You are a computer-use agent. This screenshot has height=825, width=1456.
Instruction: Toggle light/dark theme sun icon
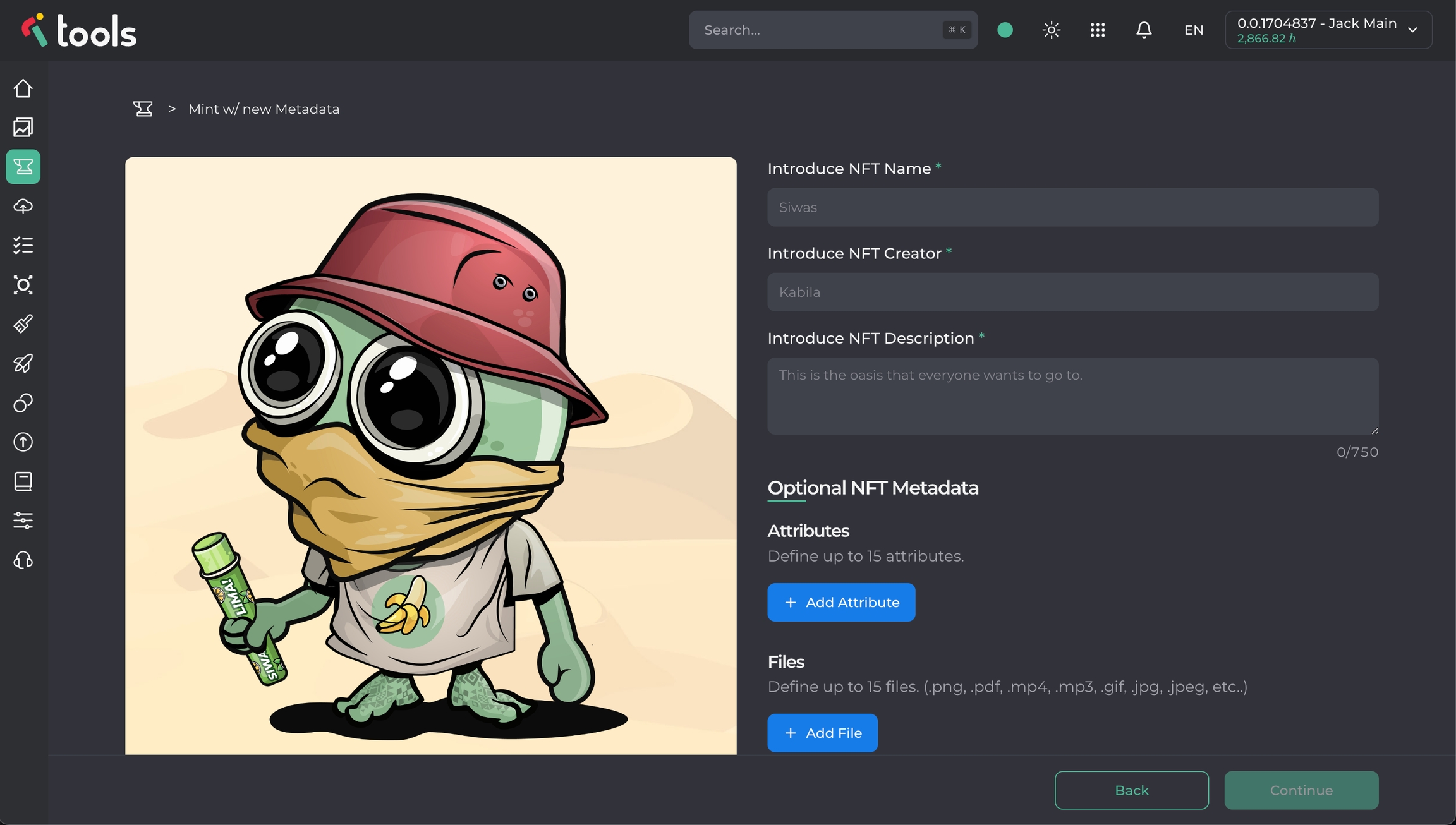1052,30
